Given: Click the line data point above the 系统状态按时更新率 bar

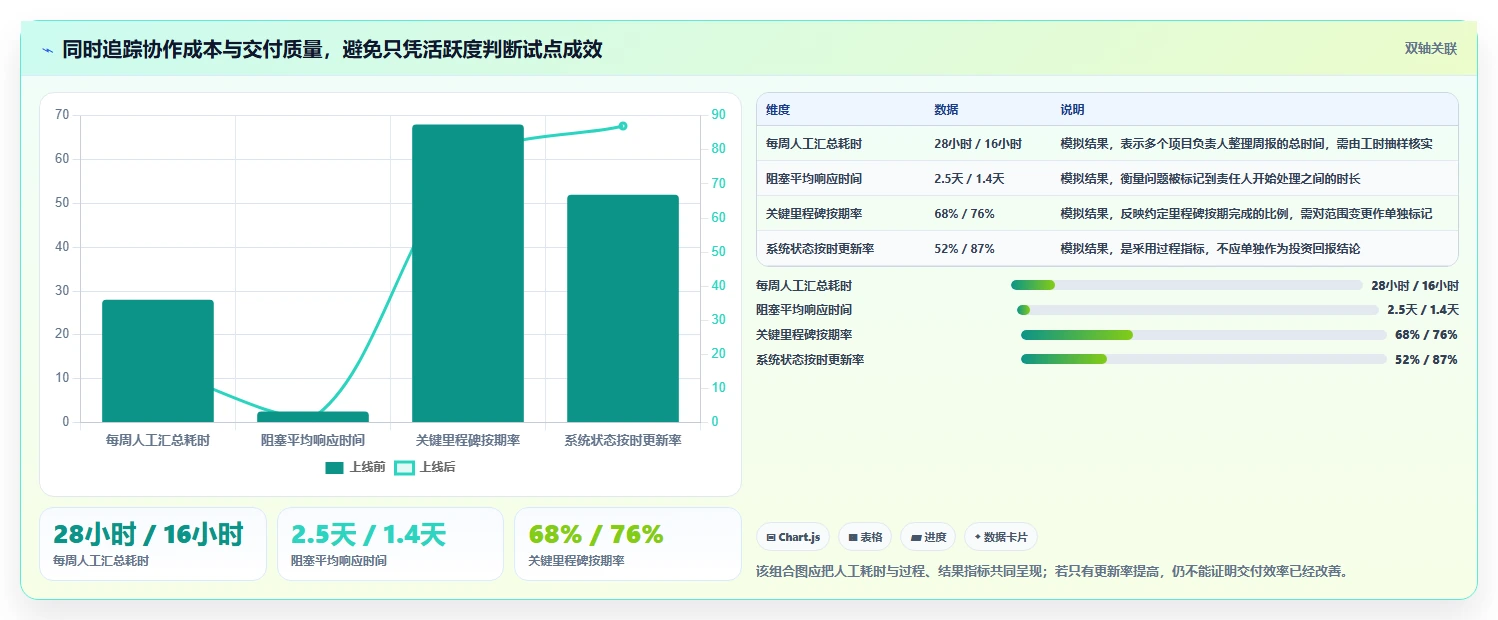Looking at the screenshot, I should [623, 126].
